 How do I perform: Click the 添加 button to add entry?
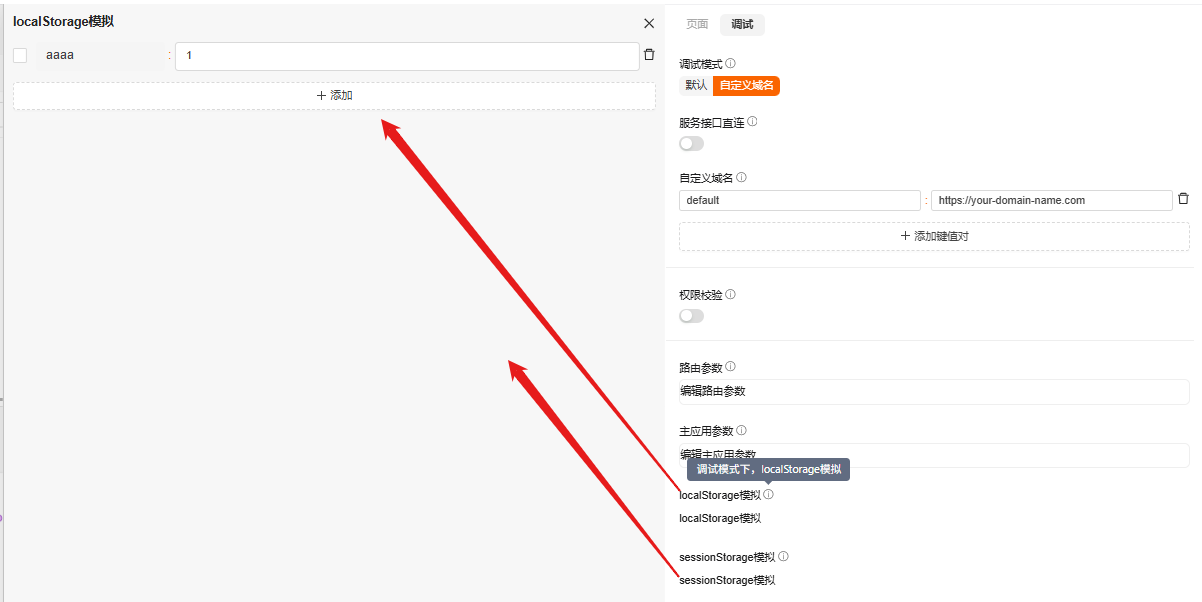point(333,94)
